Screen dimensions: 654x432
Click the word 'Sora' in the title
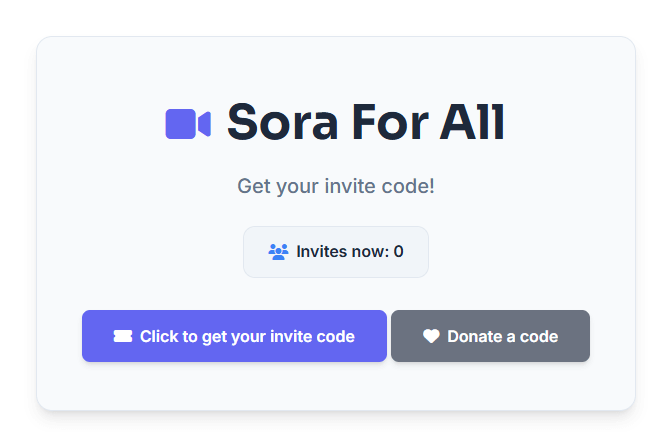281,123
